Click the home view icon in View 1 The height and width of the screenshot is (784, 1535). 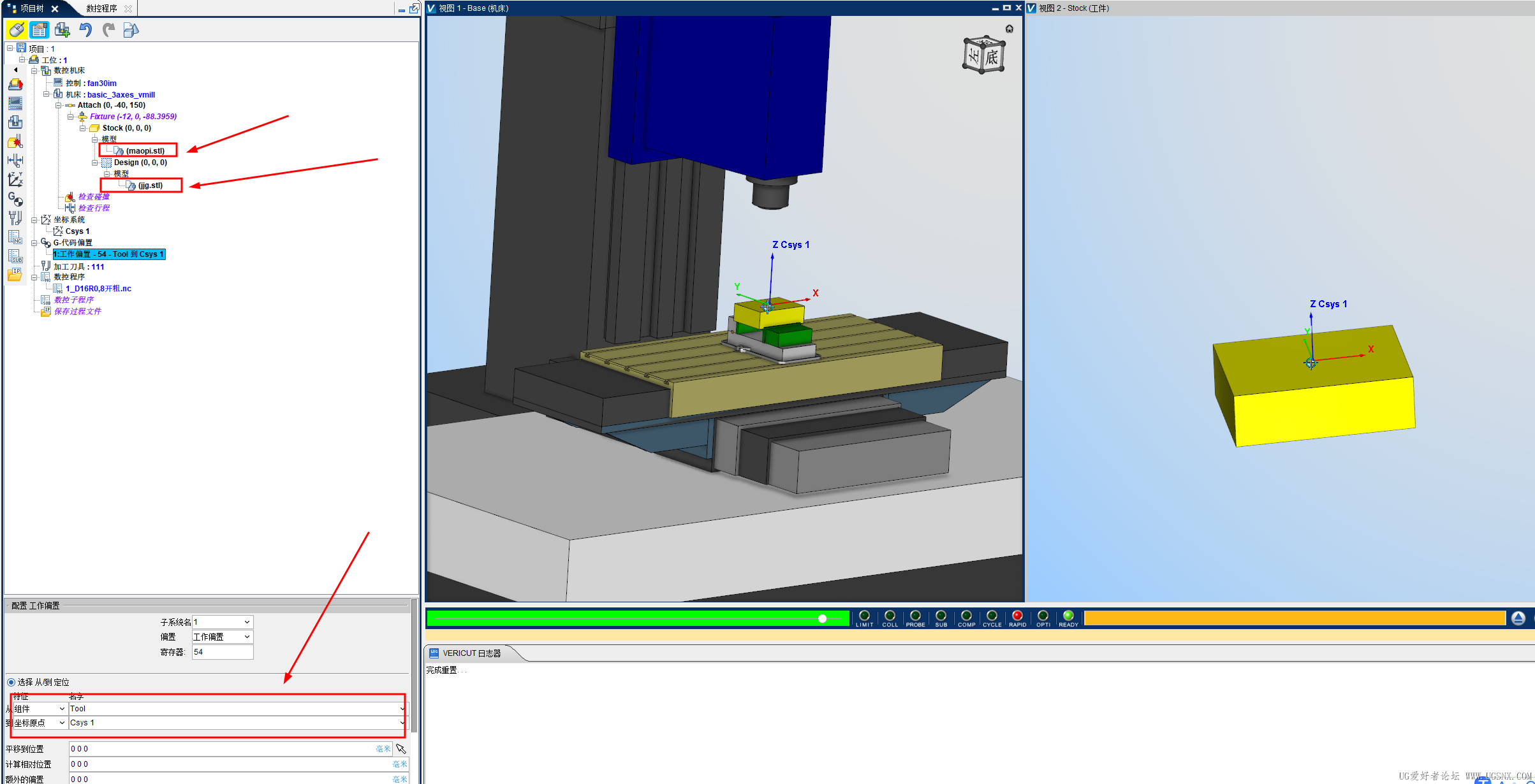pyautogui.click(x=1009, y=29)
